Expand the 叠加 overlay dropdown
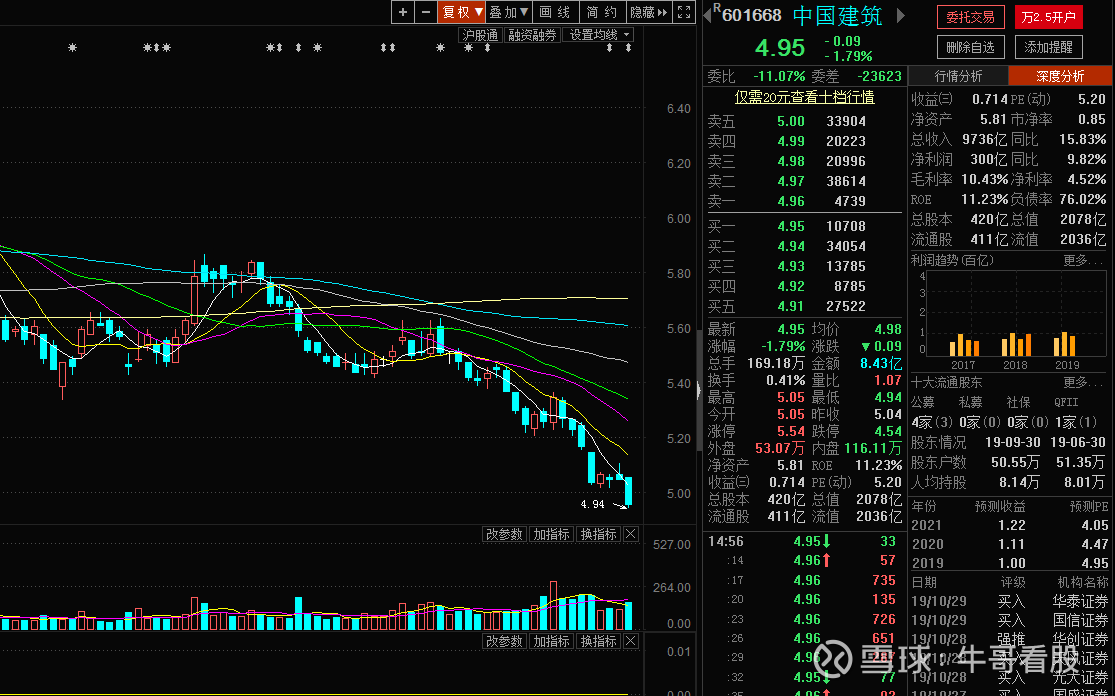 click(508, 12)
